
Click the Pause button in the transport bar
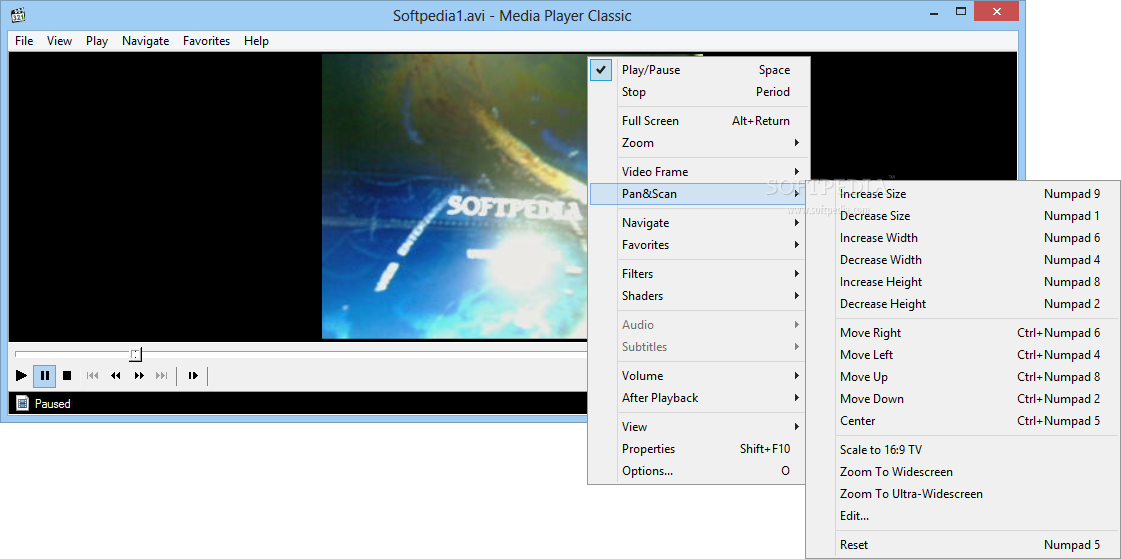[x=44, y=375]
